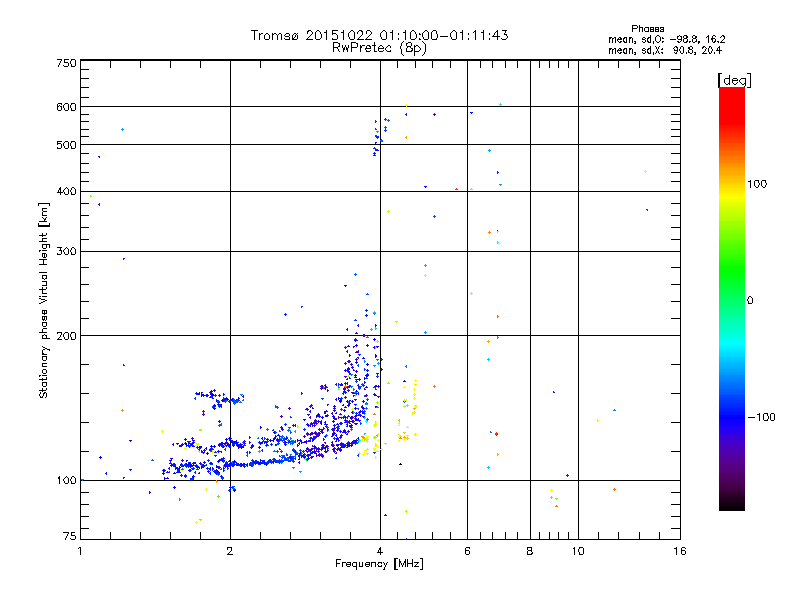Viewport: 800px width, 600px height.
Task: Click the [deg] unit label above color bar
Action: tap(734, 81)
